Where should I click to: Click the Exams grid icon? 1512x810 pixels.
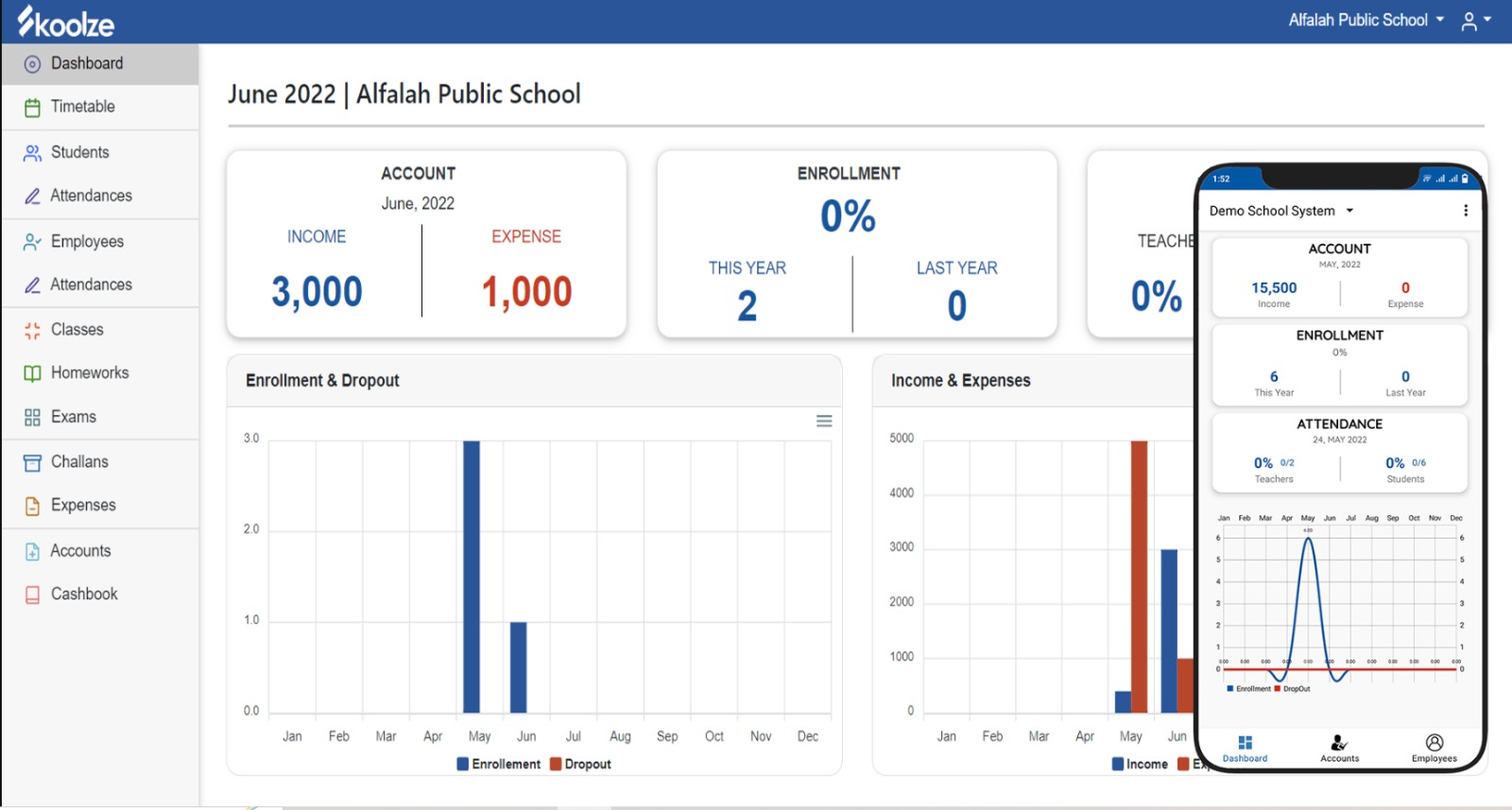pyautogui.click(x=32, y=418)
